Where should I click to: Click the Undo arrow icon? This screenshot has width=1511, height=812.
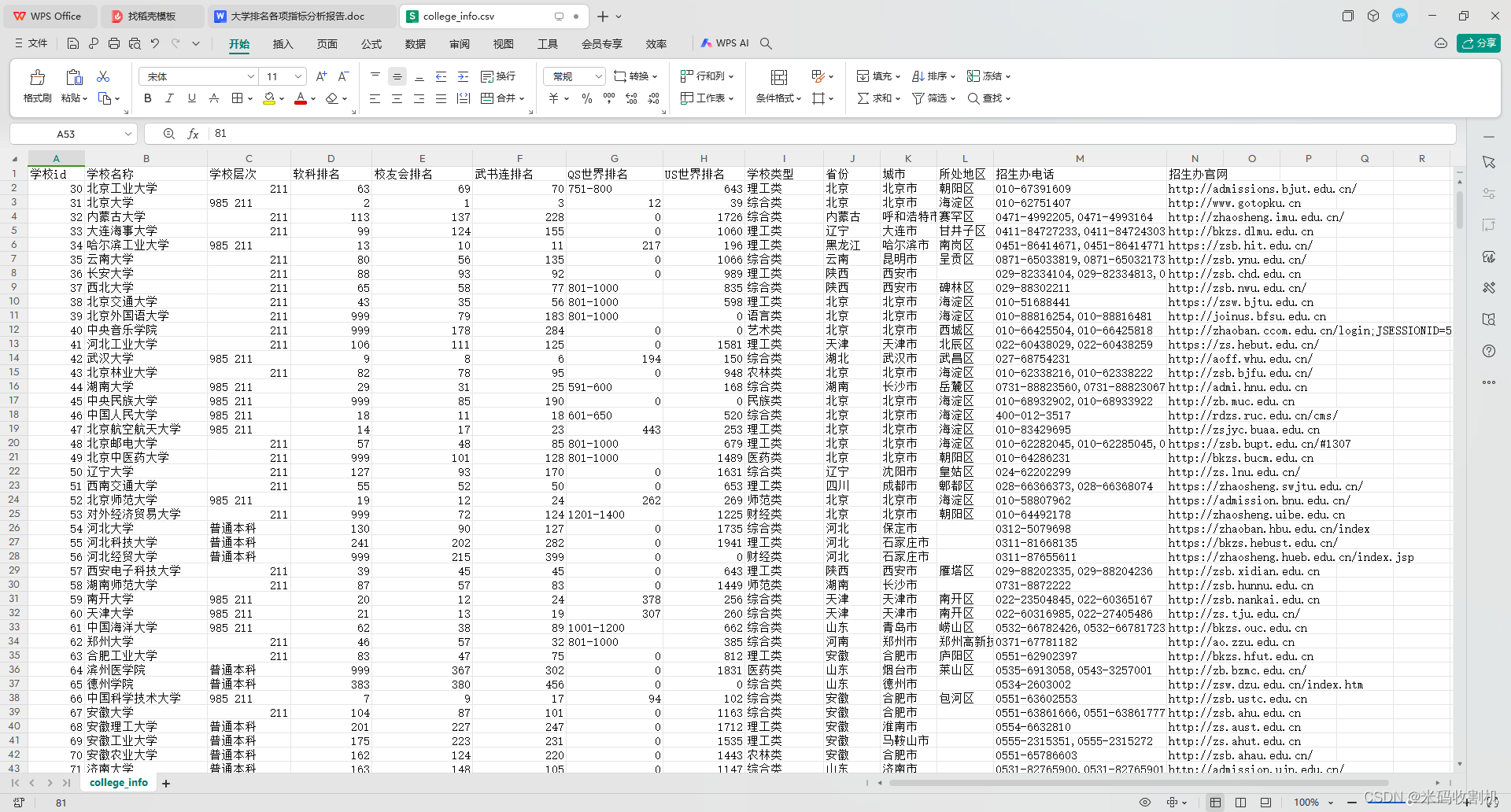155,43
